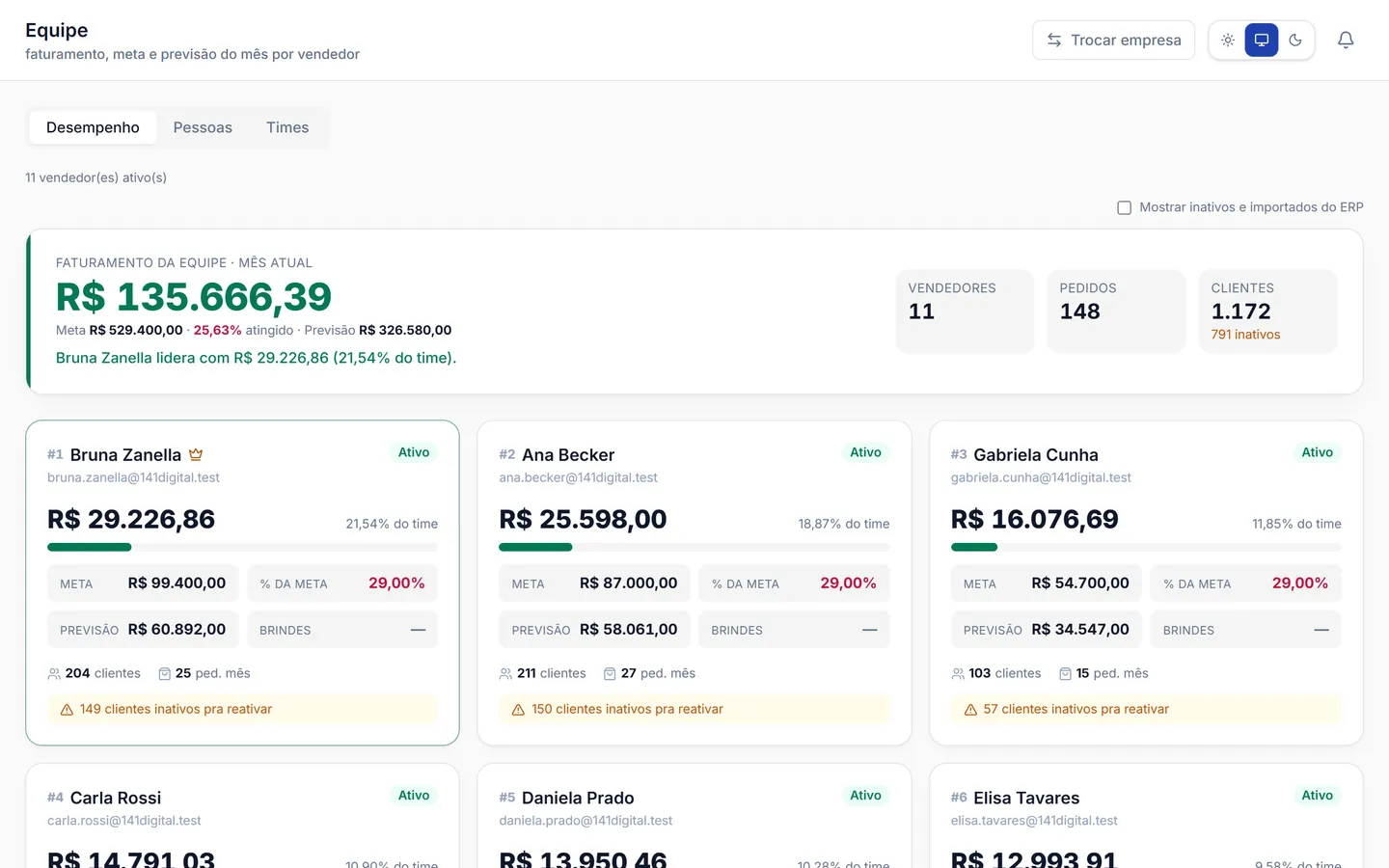This screenshot has height=868, width=1389.
Task: Click the Trocar empresa button
Action: click(x=1113, y=40)
